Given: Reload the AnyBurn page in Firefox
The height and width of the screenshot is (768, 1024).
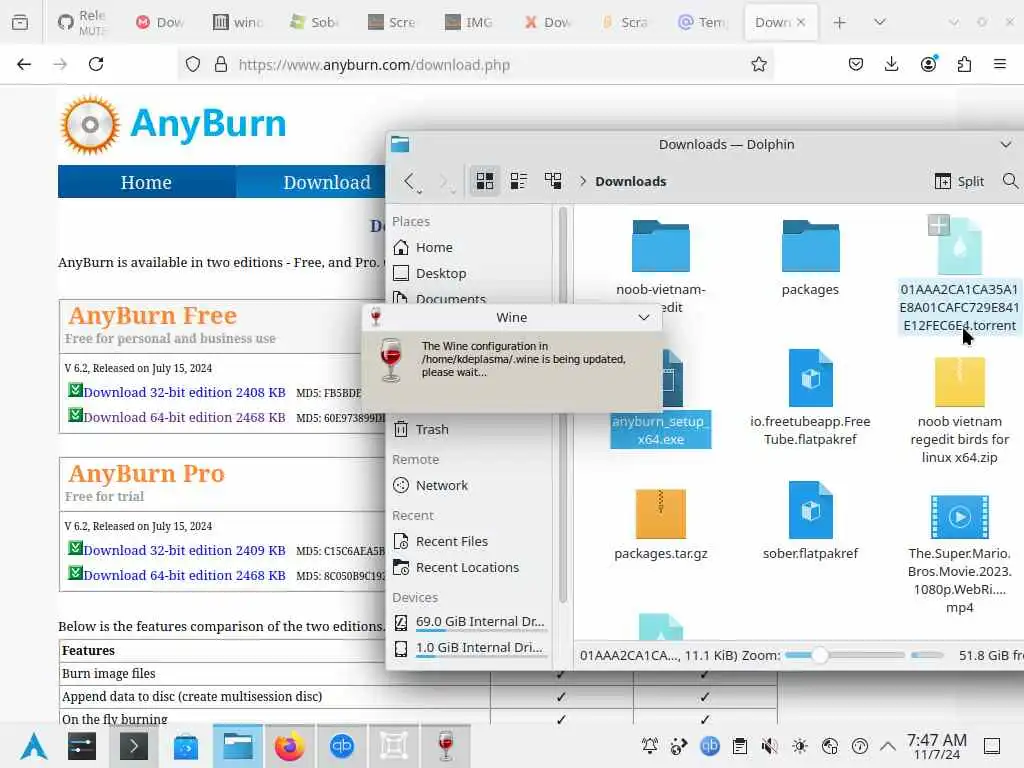Looking at the screenshot, I should click(x=96, y=64).
